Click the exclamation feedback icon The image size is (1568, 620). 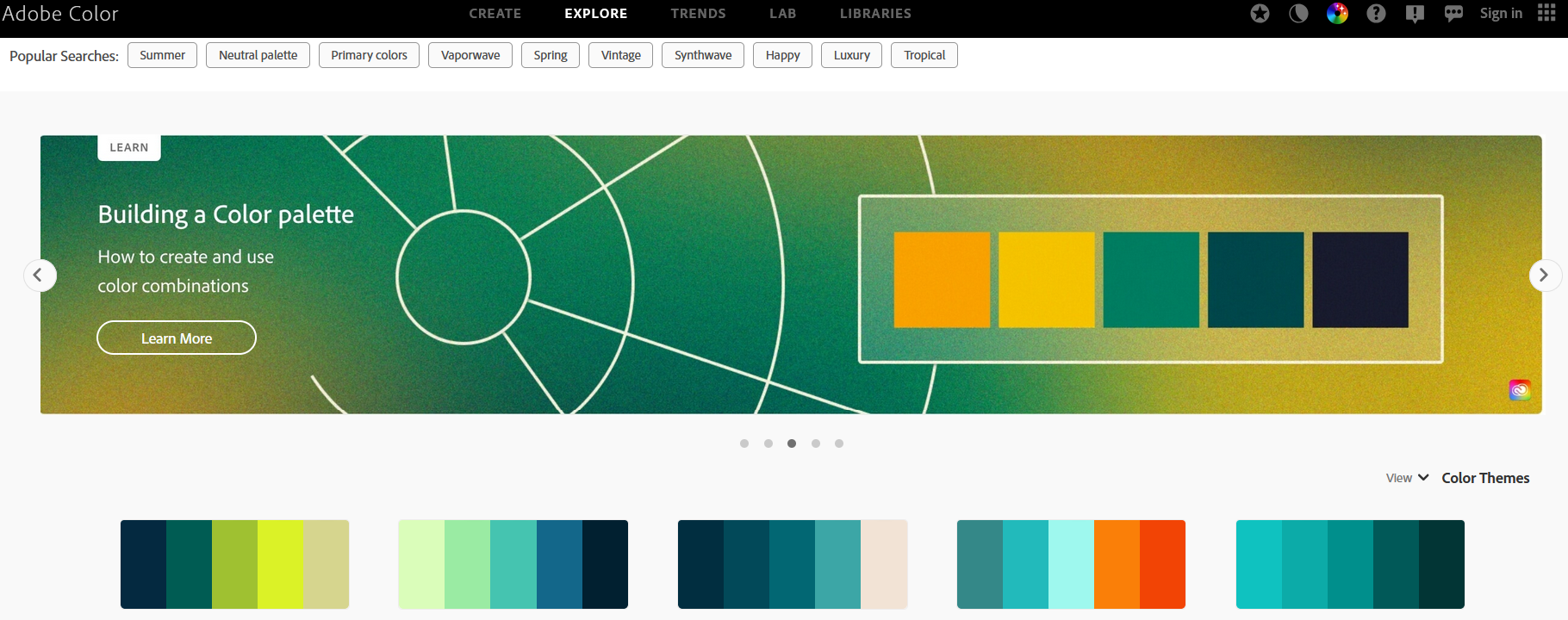pos(1415,14)
